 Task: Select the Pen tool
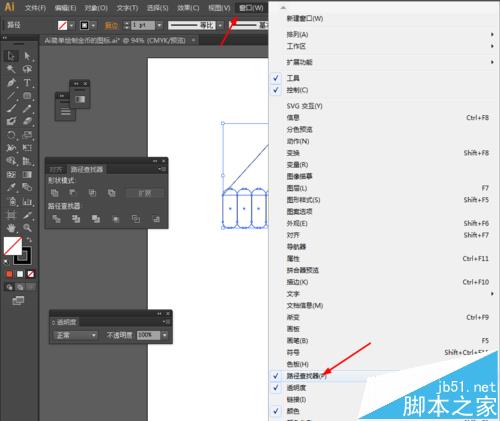[x=11, y=82]
